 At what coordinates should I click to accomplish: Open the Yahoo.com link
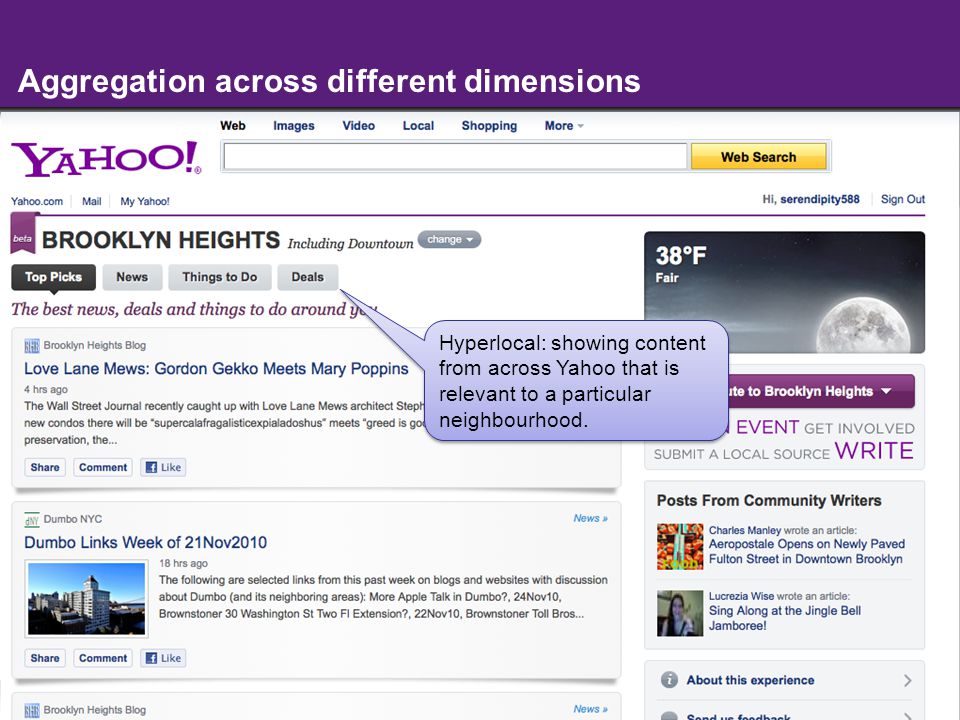(37, 201)
